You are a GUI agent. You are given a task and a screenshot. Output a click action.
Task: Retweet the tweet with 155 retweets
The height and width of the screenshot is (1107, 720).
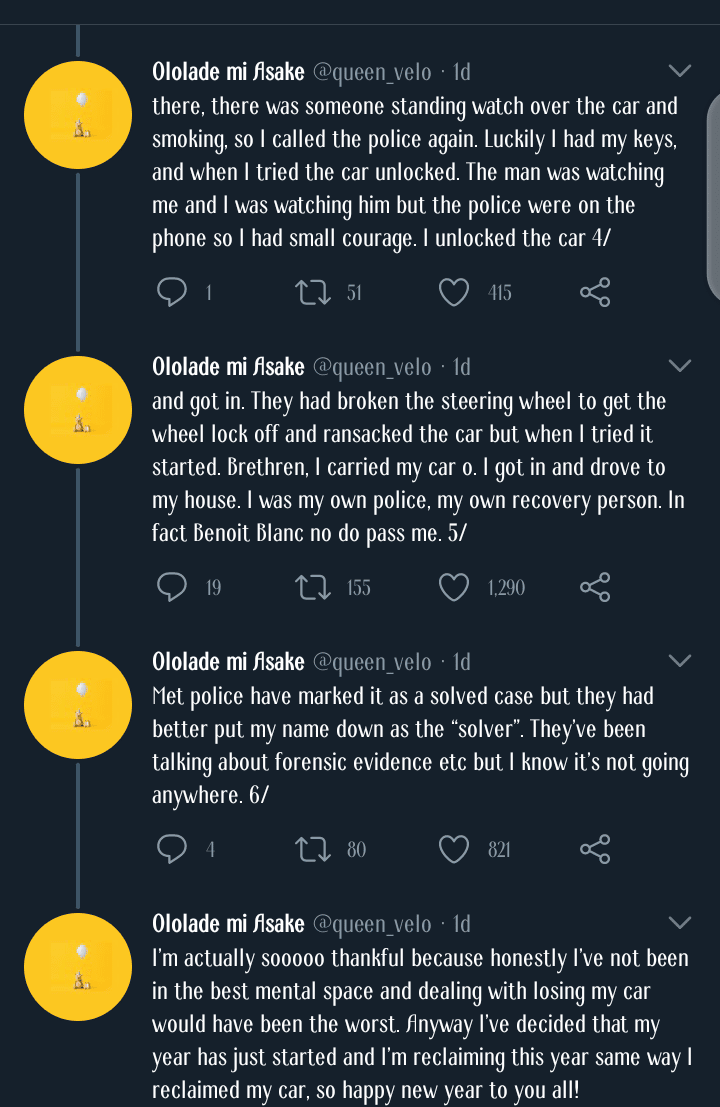(314, 587)
